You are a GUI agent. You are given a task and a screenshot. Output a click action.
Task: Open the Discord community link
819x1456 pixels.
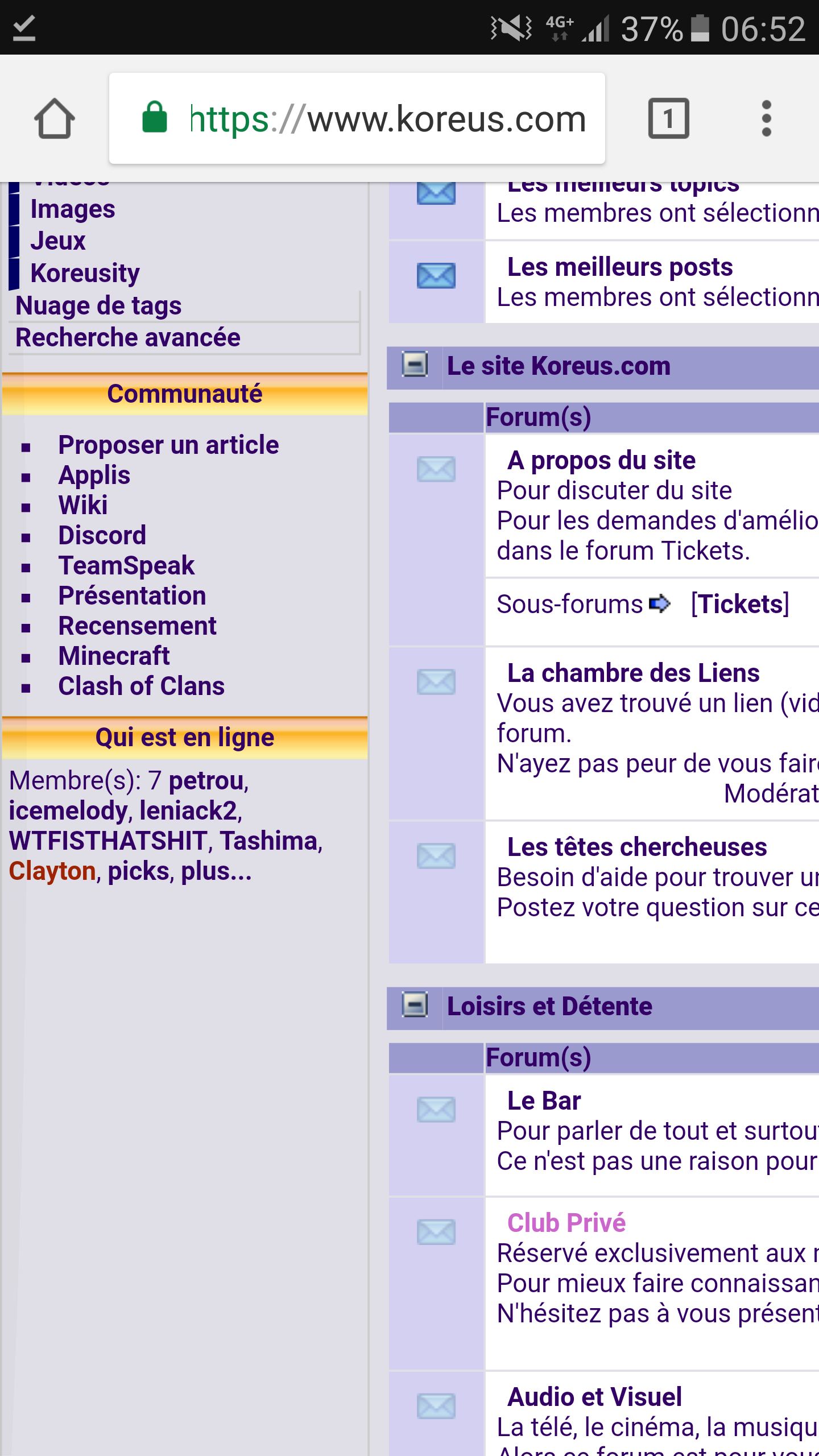(102, 535)
